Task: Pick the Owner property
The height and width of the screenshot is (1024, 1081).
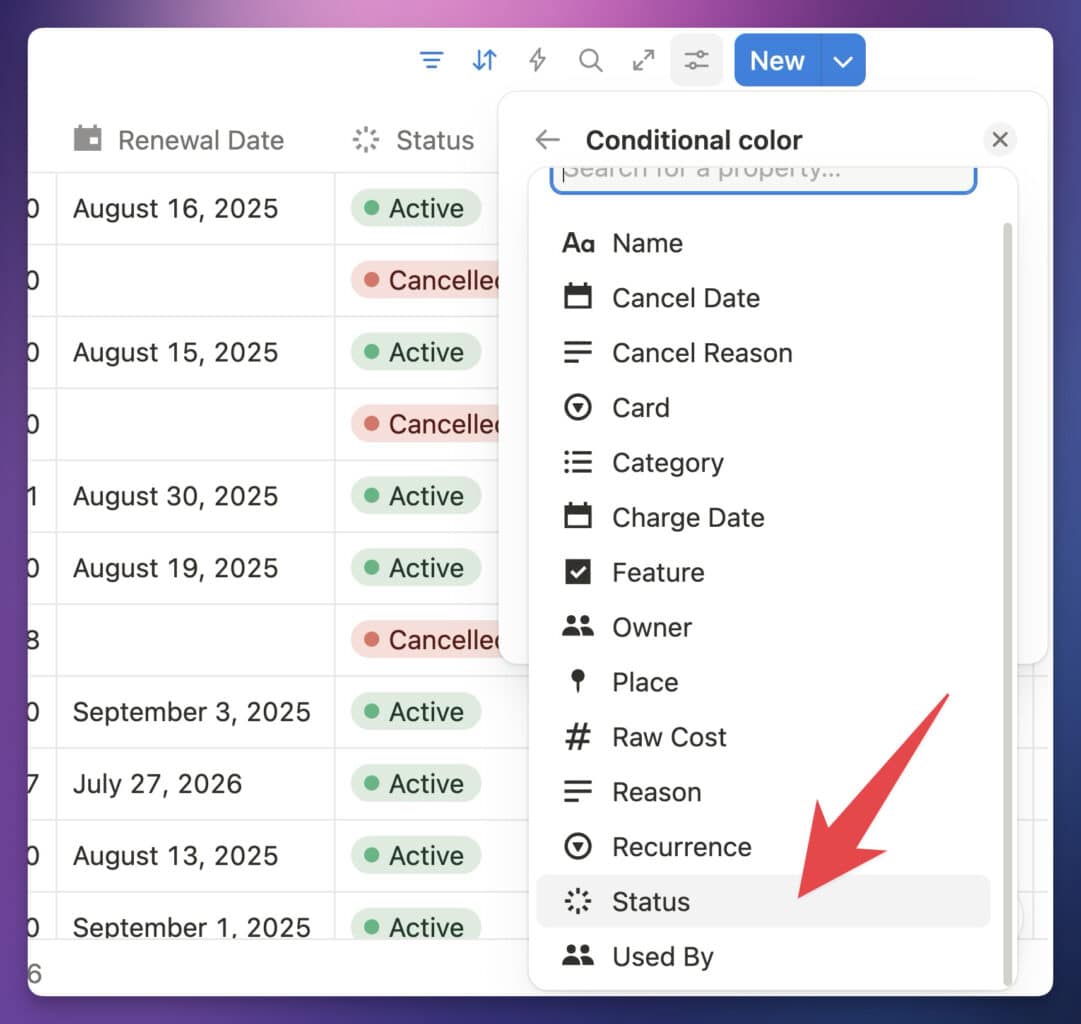Action: (763, 627)
